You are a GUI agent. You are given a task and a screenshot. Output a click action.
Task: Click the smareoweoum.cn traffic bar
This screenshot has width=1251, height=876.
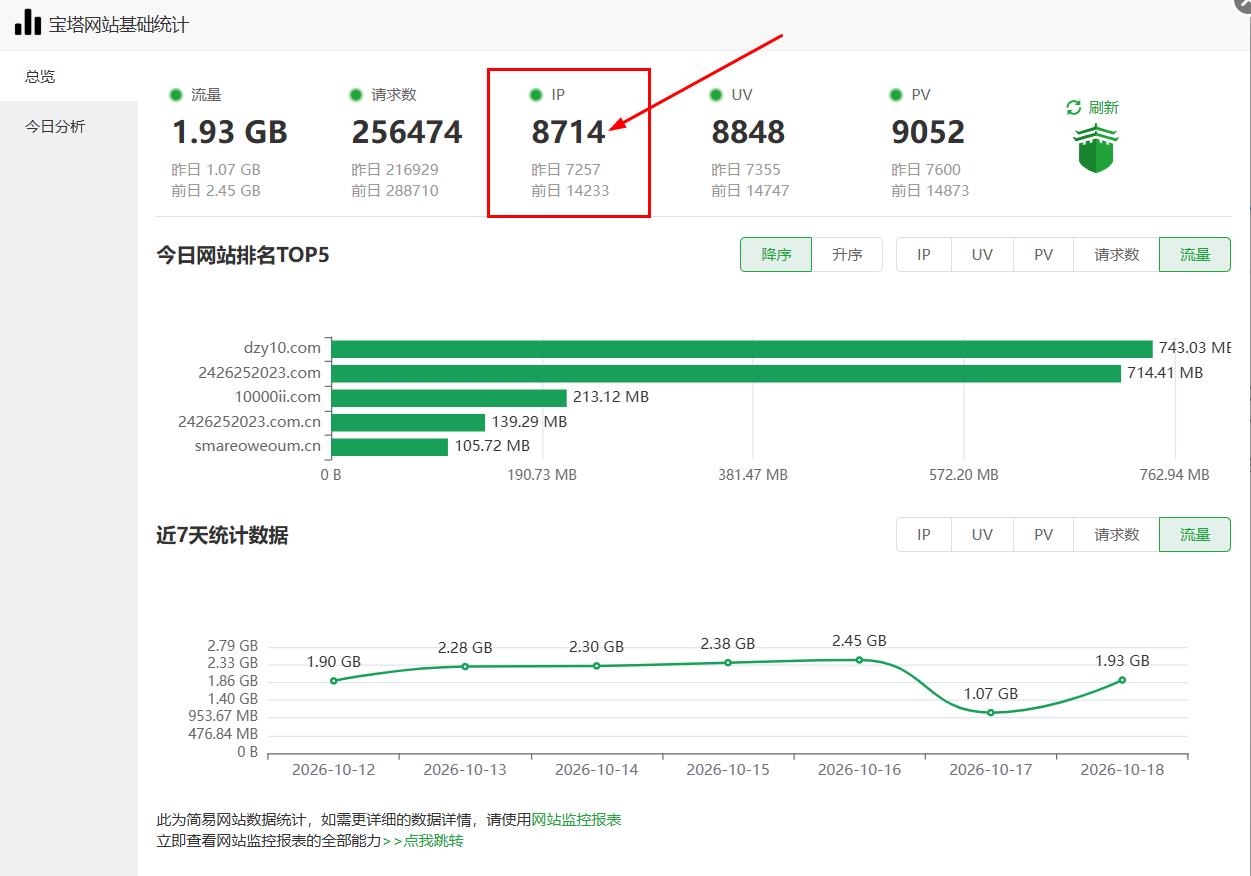coord(390,446)
